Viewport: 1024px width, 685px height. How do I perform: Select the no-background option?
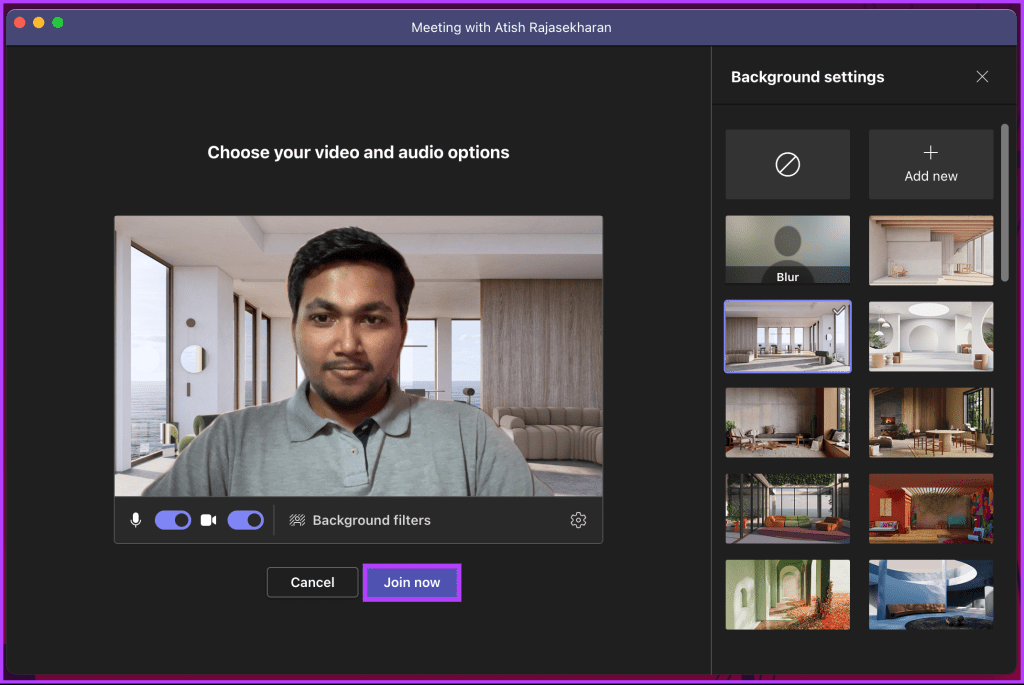click(x=787, y=163)
